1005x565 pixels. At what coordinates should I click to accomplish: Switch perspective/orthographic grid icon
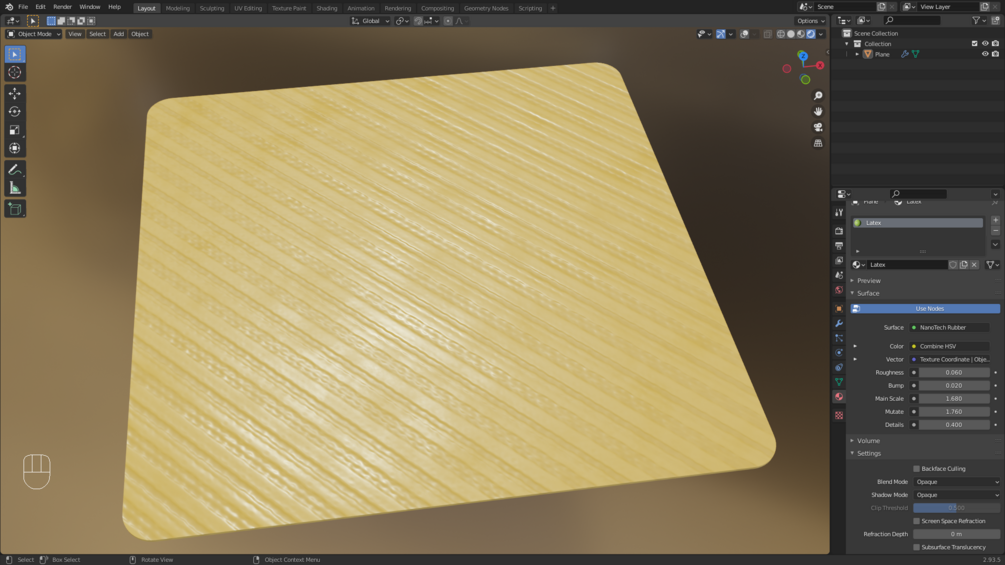818,143
